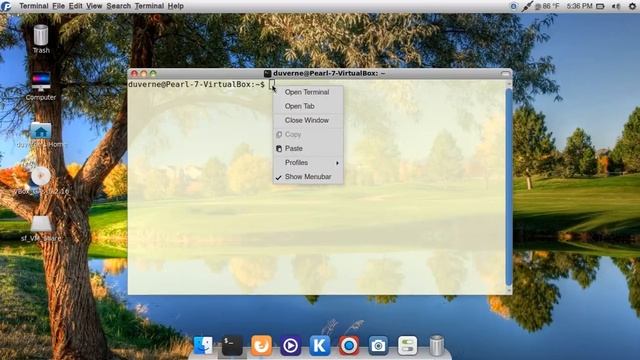
Task: Select Paste in the context menu
Action: tap(308, 149)
